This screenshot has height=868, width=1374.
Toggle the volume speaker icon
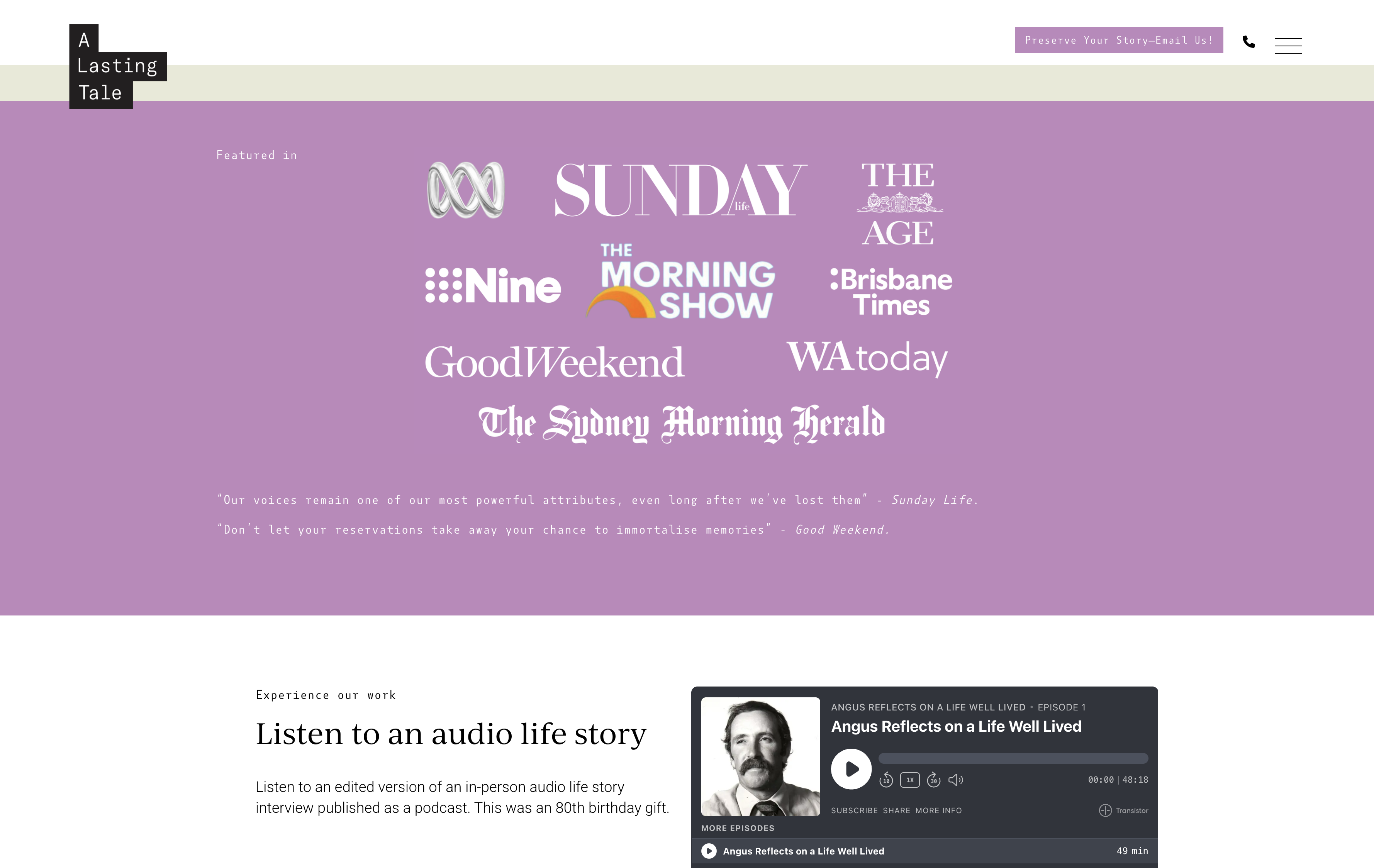point(956,780)
